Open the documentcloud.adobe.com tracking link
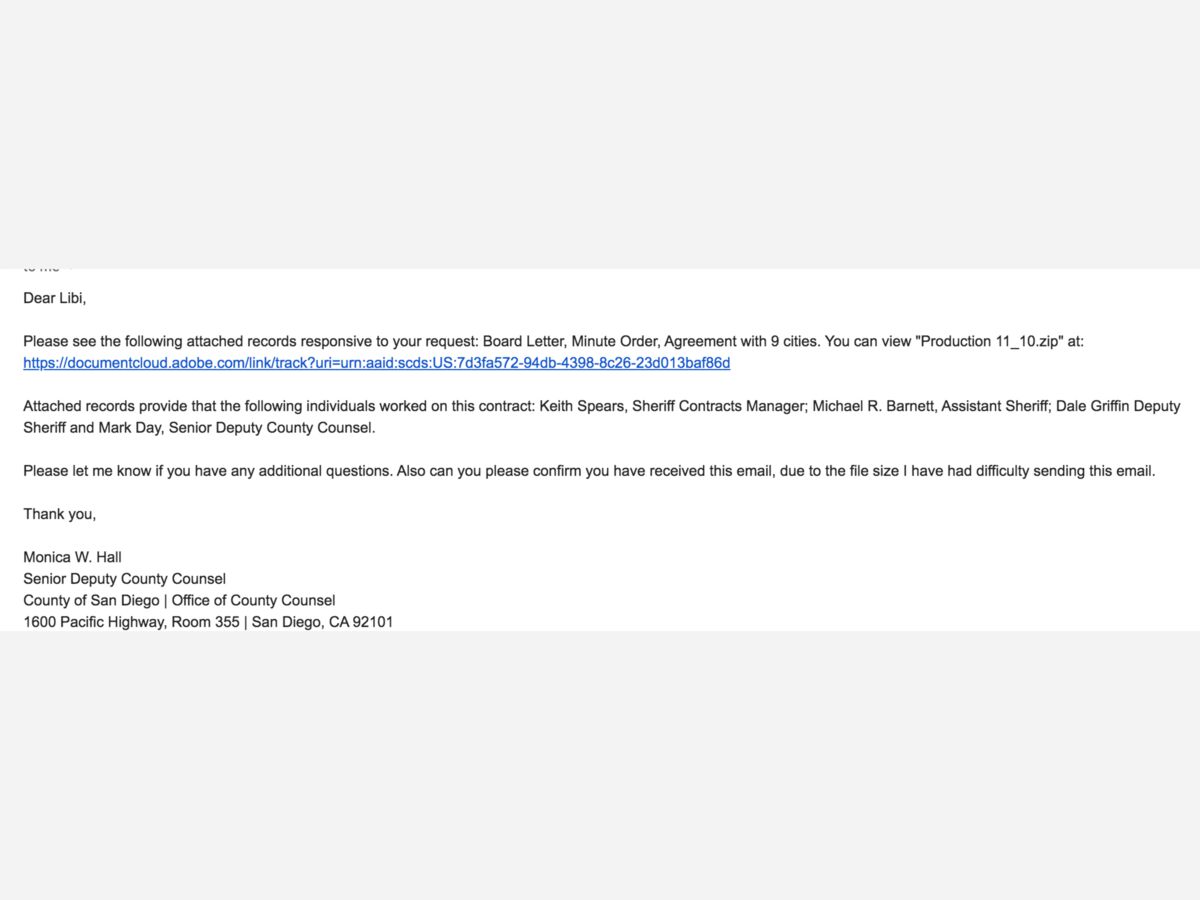This screenshot has width=1200, height=900. [377, 363]
